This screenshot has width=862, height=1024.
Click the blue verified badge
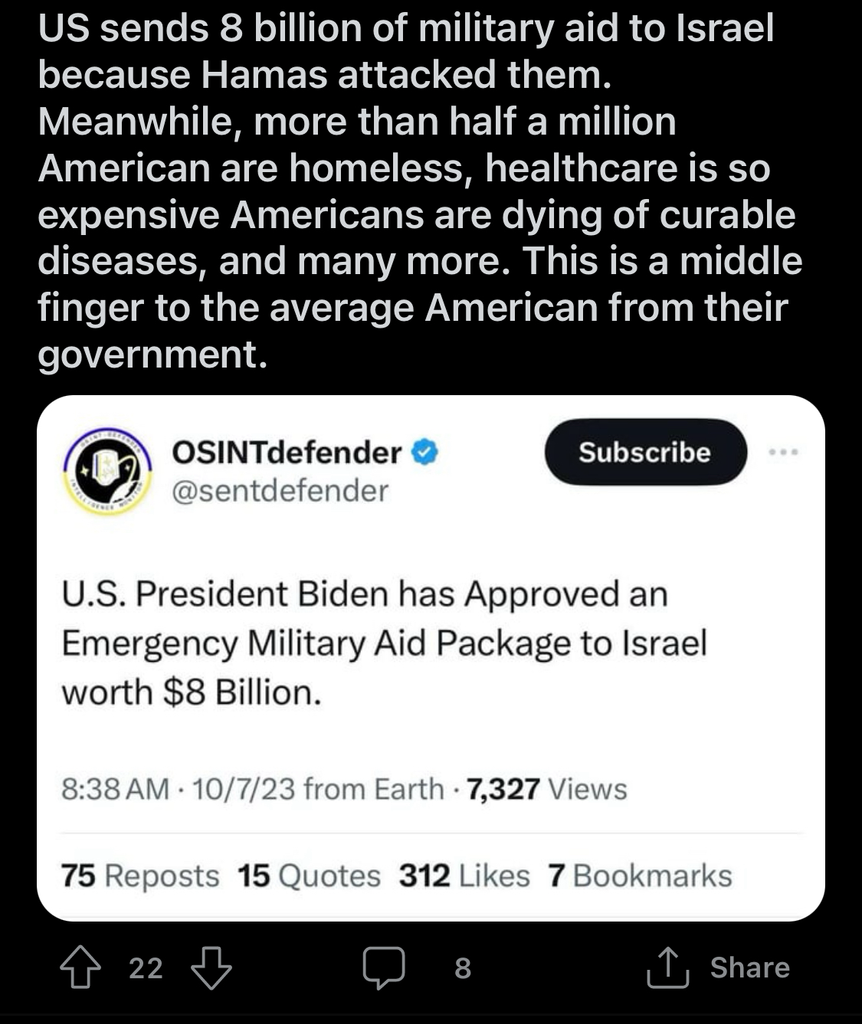pos(425,452)
